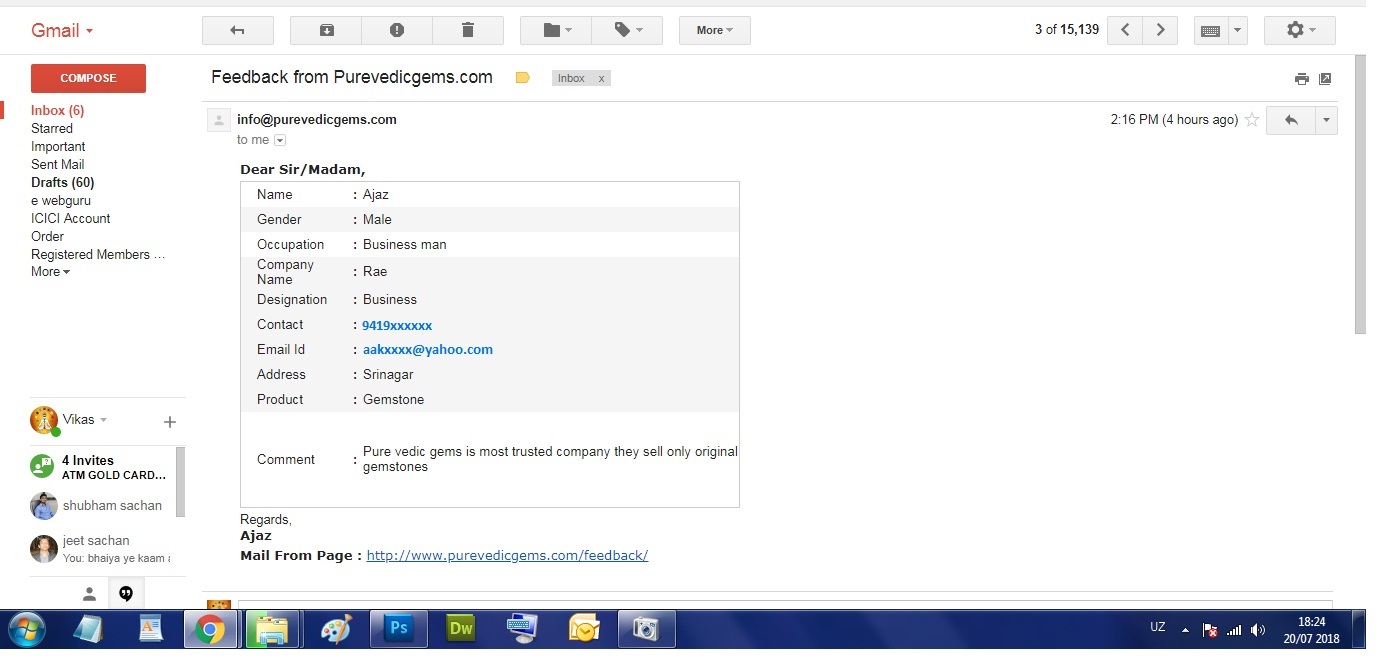The width and height of the screenshot is (1378, 657).
Task: Show recipient details arrow beside 'to me'
Action: tap(280, 140)
